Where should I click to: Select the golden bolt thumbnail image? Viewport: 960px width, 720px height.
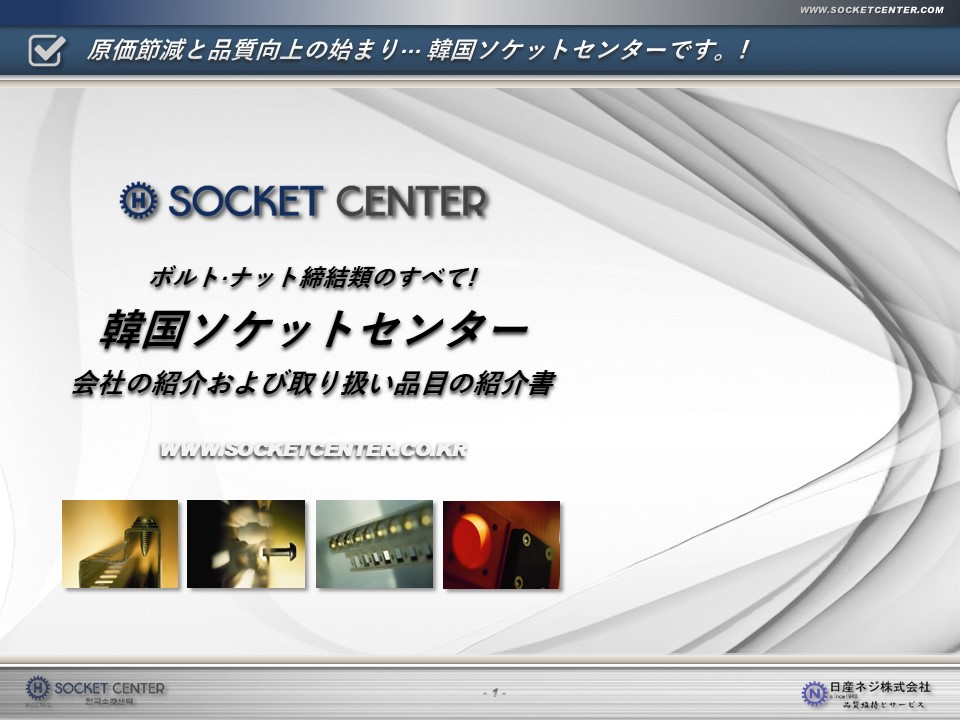120,544
